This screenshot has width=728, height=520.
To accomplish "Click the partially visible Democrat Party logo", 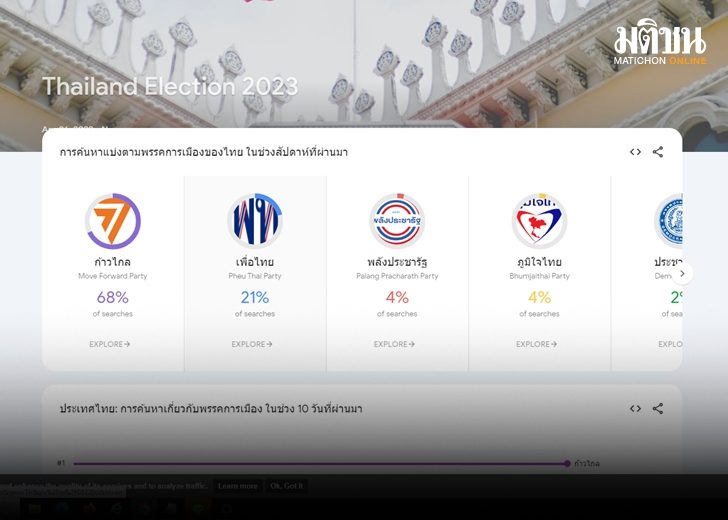I will (x=669, y=221).
